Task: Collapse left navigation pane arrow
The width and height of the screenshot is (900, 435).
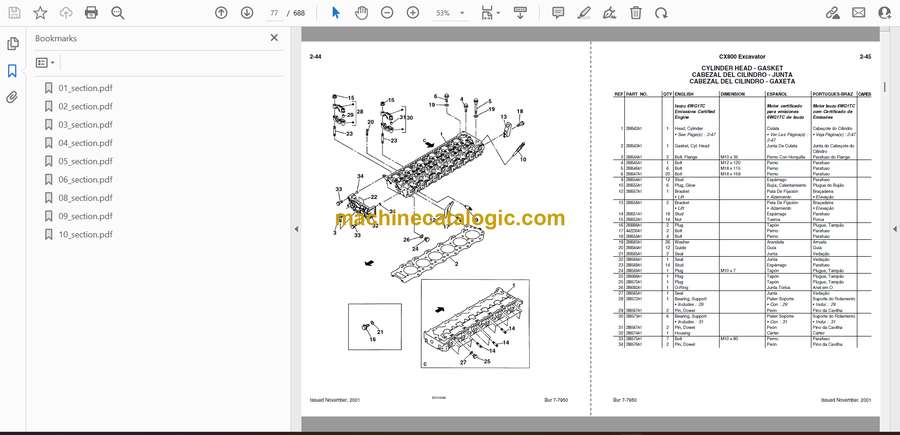Action: coord(297,229)
